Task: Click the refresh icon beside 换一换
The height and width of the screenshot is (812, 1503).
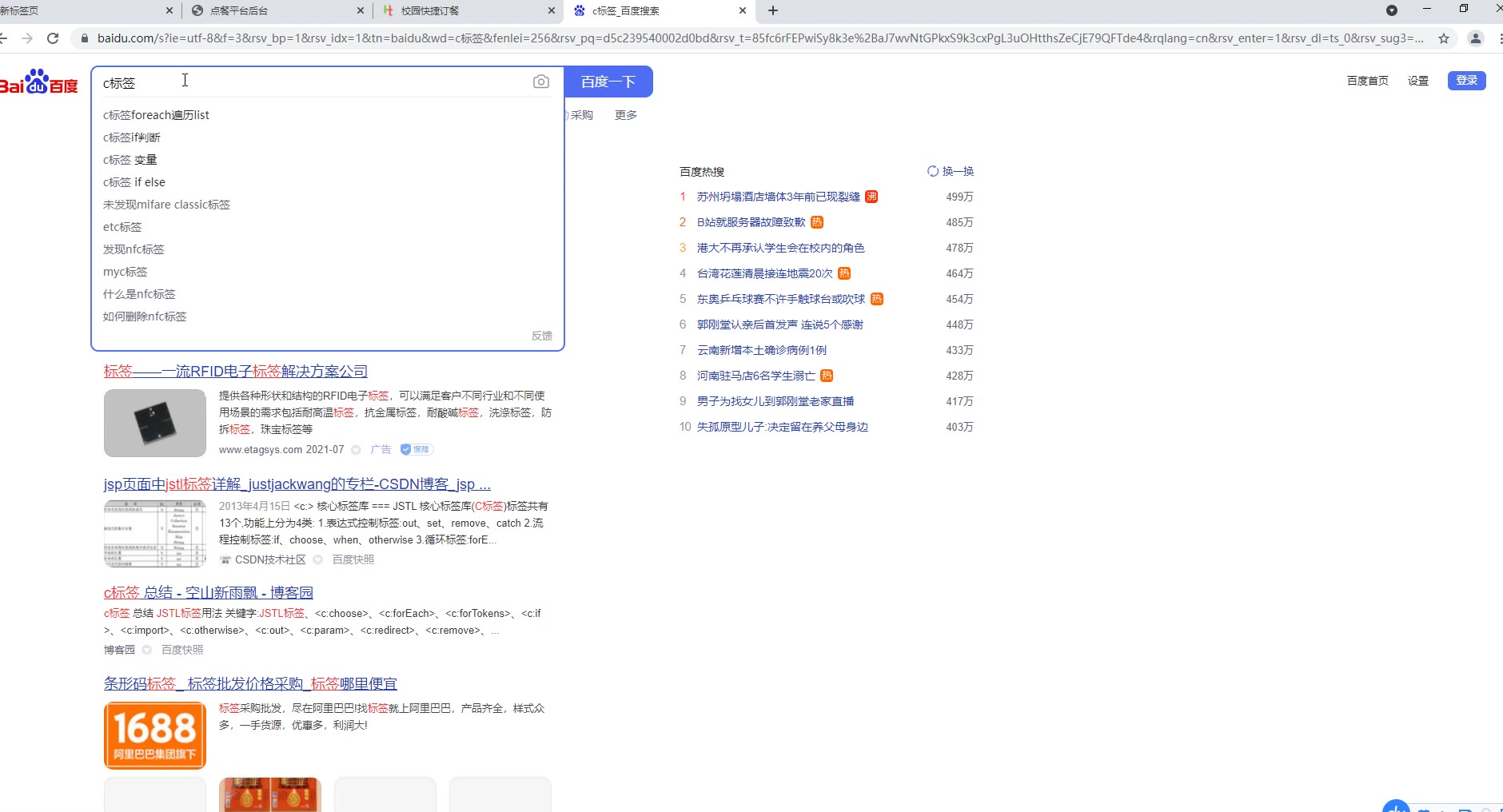Action: [932, 171]
